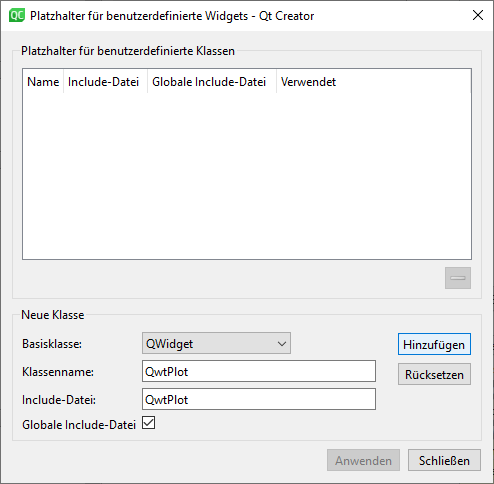
Task: Click the Schließen button
Action: tap(444, 460)
